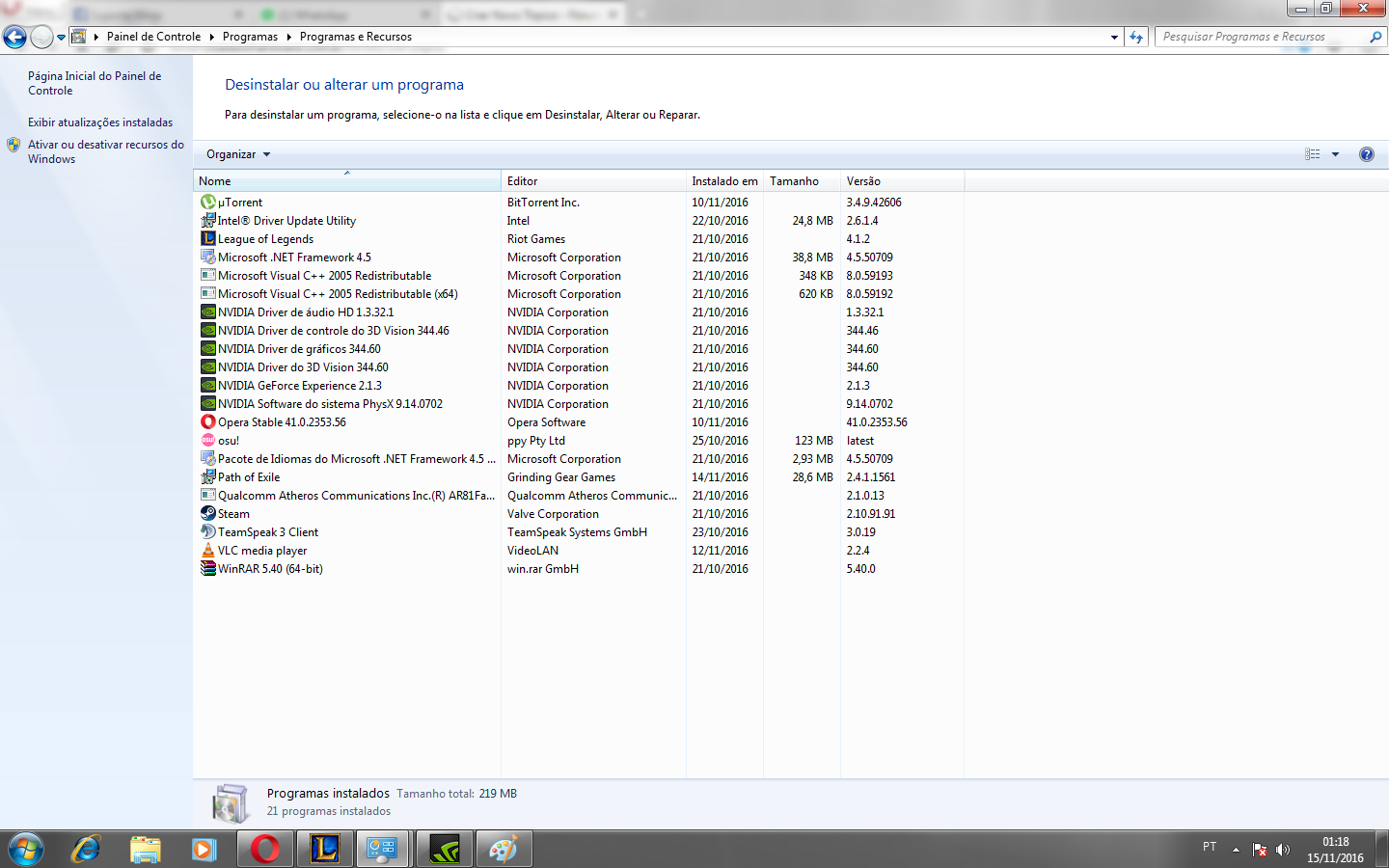
Task: Select the µTorrent program icon
Action: pos(208,203)
